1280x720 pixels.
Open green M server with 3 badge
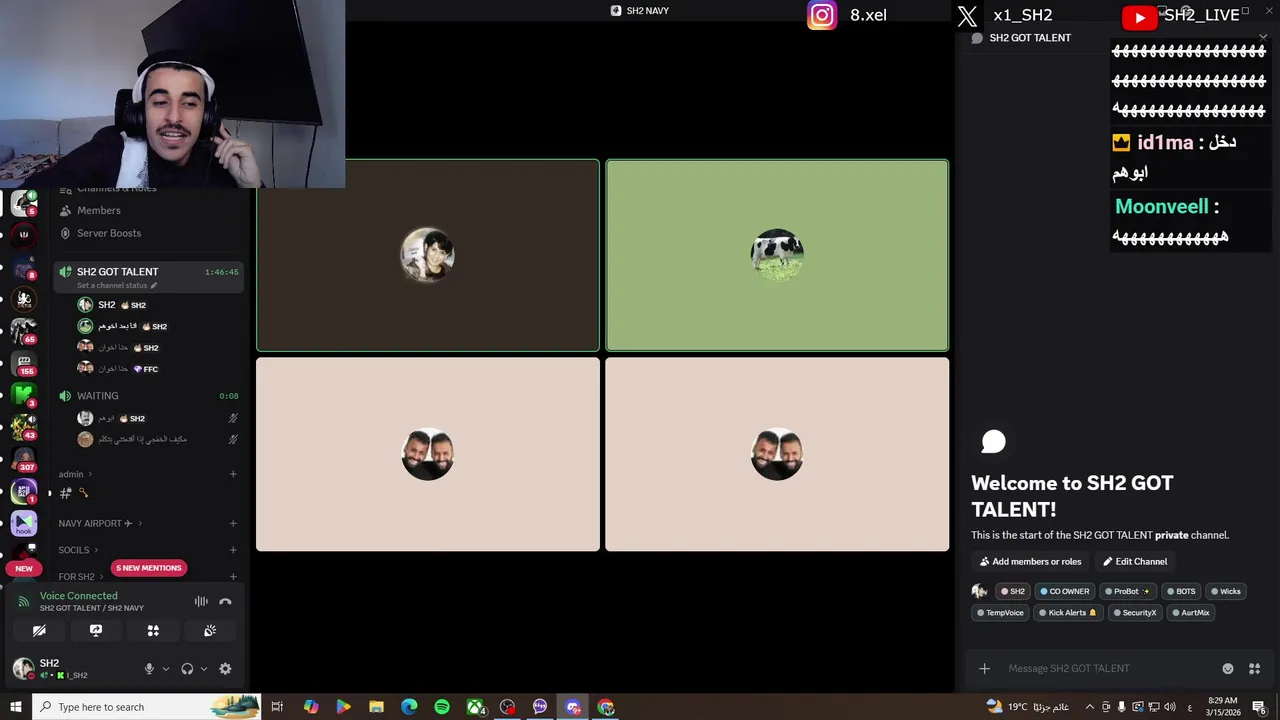click(x=24, y=395)
